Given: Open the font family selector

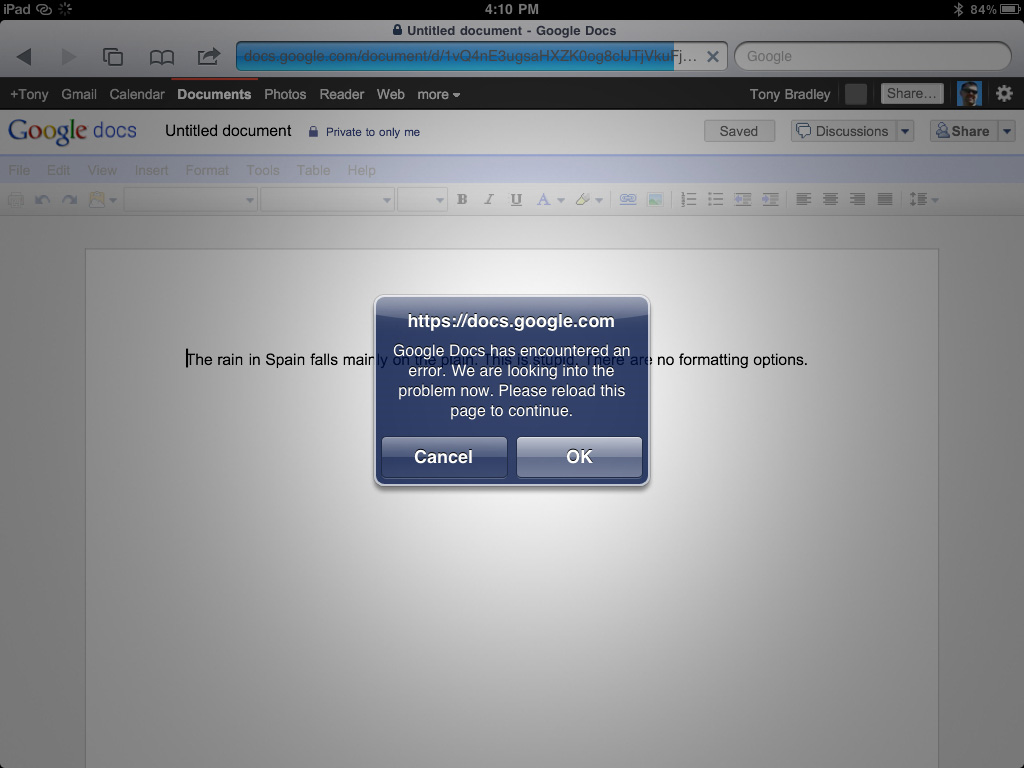Looking at the screenshot, I should click(330, 199).
